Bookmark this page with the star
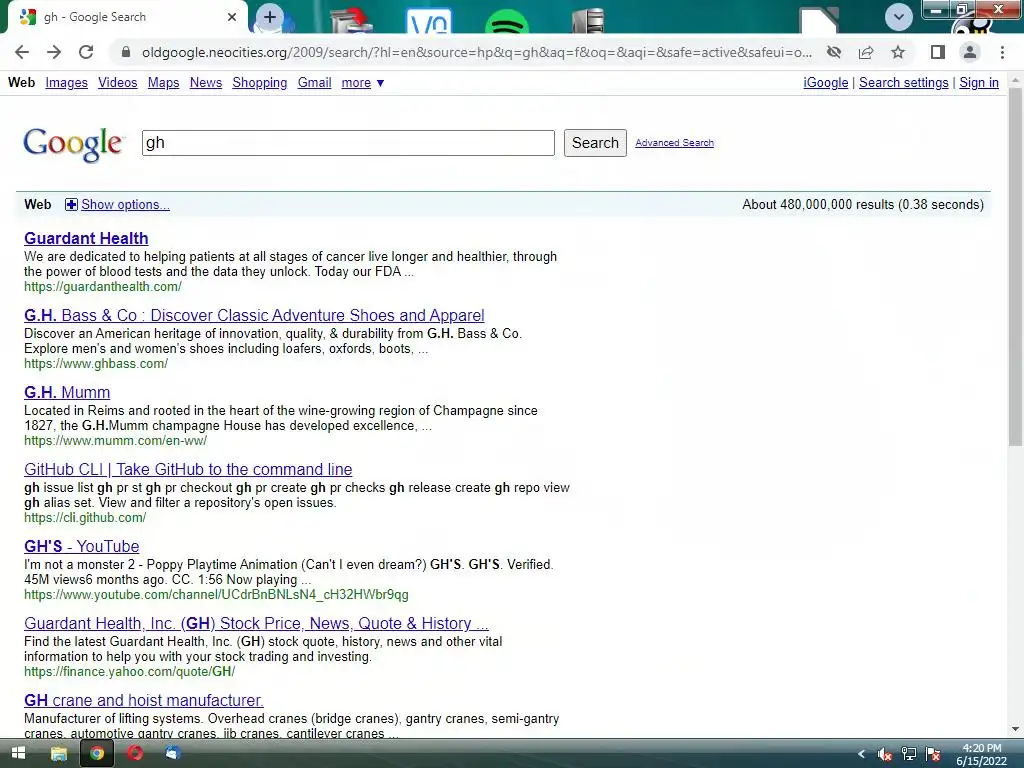This screenshot has width=1024, height=768. 898,52
